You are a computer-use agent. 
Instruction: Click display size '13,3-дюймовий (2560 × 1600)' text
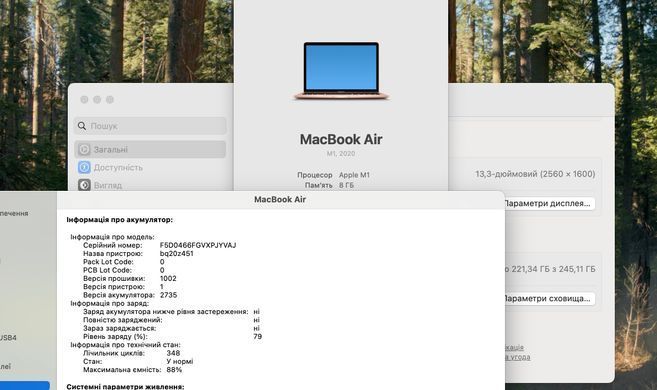coord(535,174)
